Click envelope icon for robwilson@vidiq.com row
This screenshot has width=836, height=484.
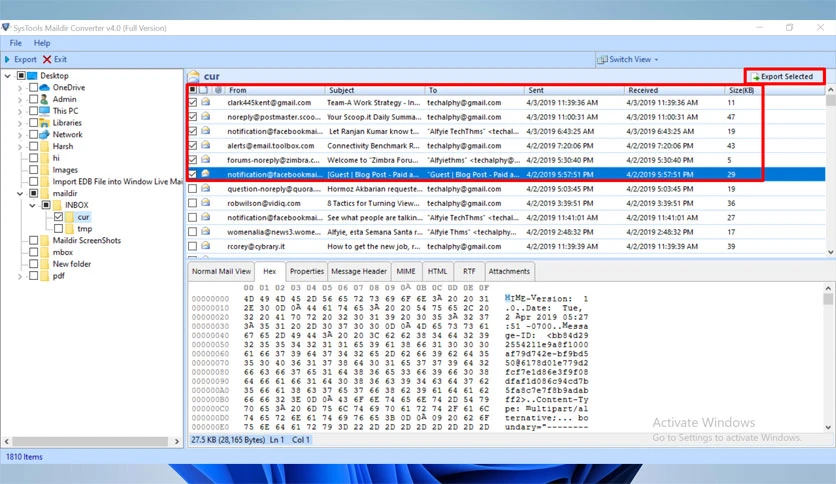(205, 203)
